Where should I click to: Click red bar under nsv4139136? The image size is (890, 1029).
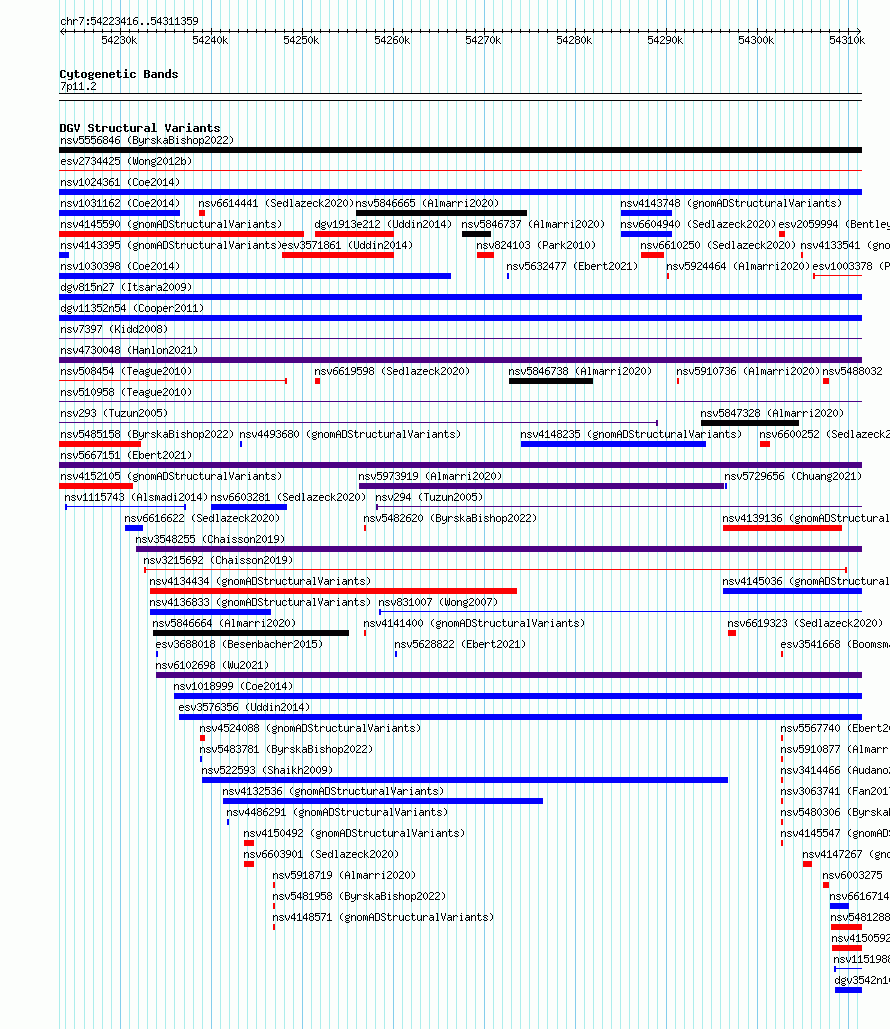point(782,528)
